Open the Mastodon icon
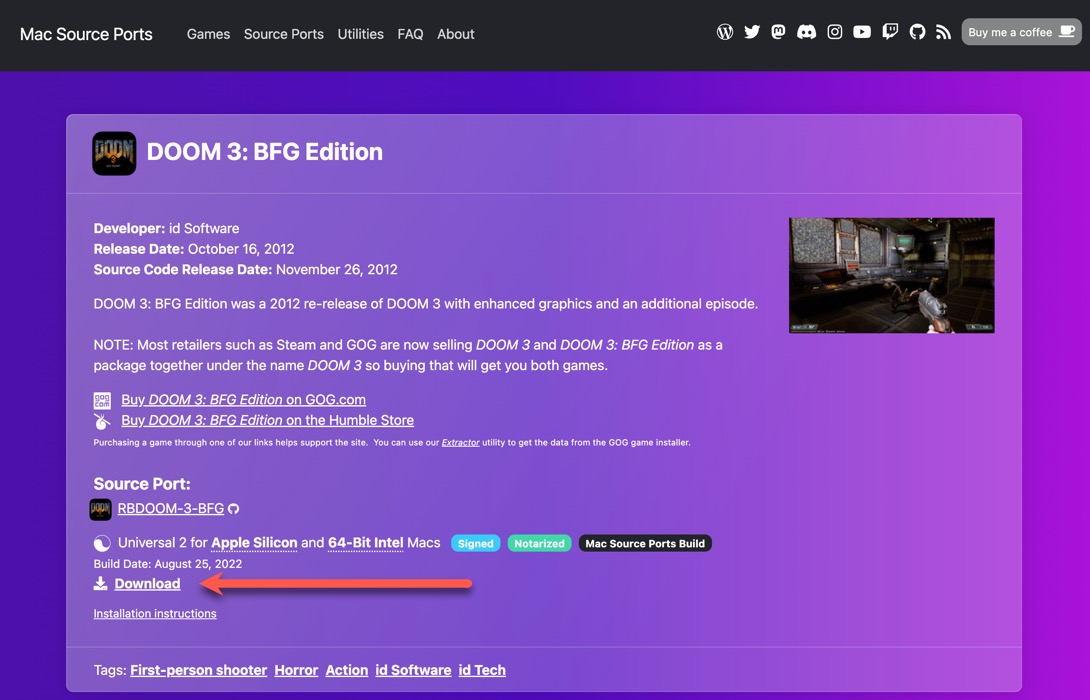 click(x=778, y=31)
